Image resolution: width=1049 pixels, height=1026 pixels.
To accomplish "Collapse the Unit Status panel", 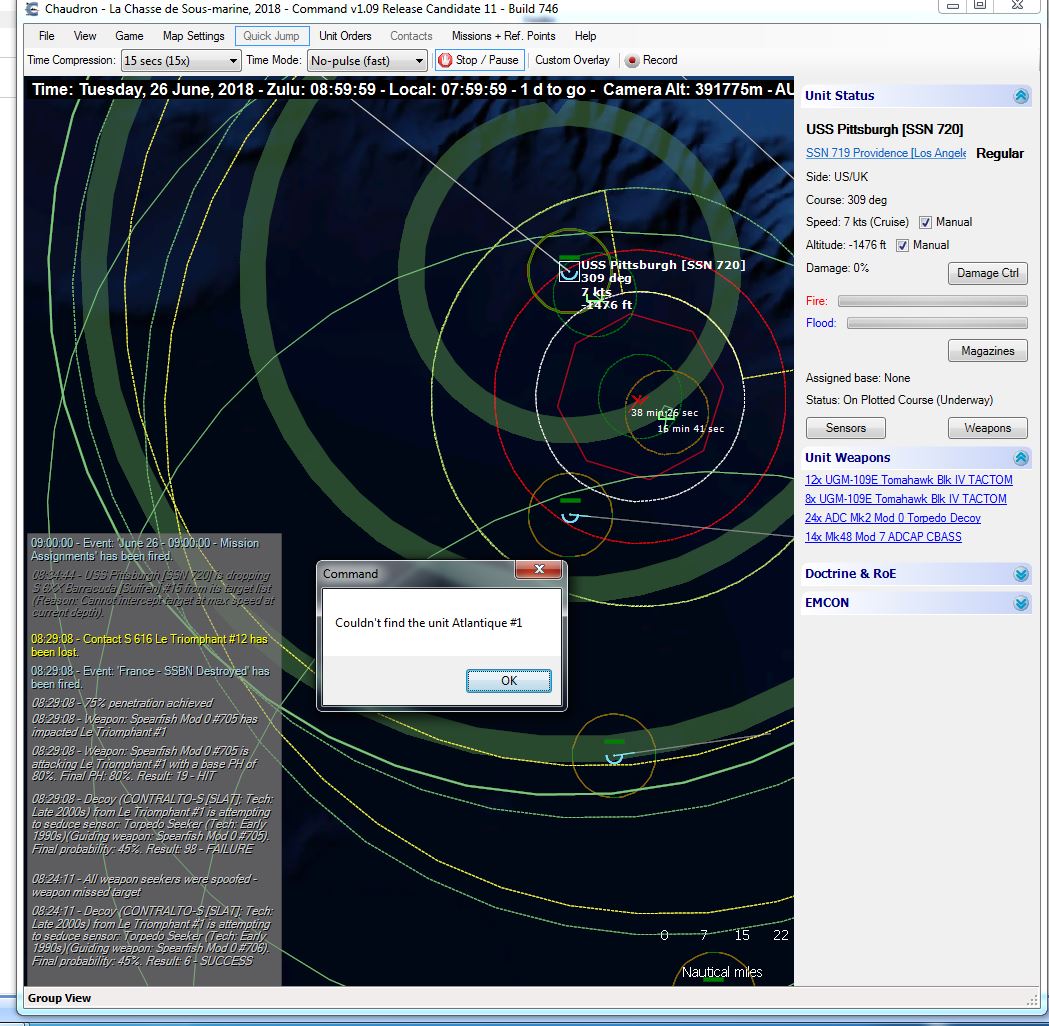I will click(1021, 96).
